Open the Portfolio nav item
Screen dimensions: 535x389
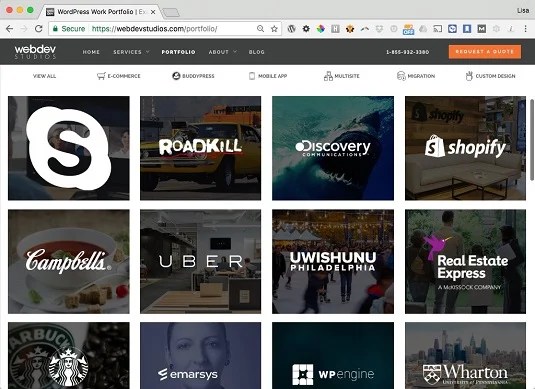[178, 52]
